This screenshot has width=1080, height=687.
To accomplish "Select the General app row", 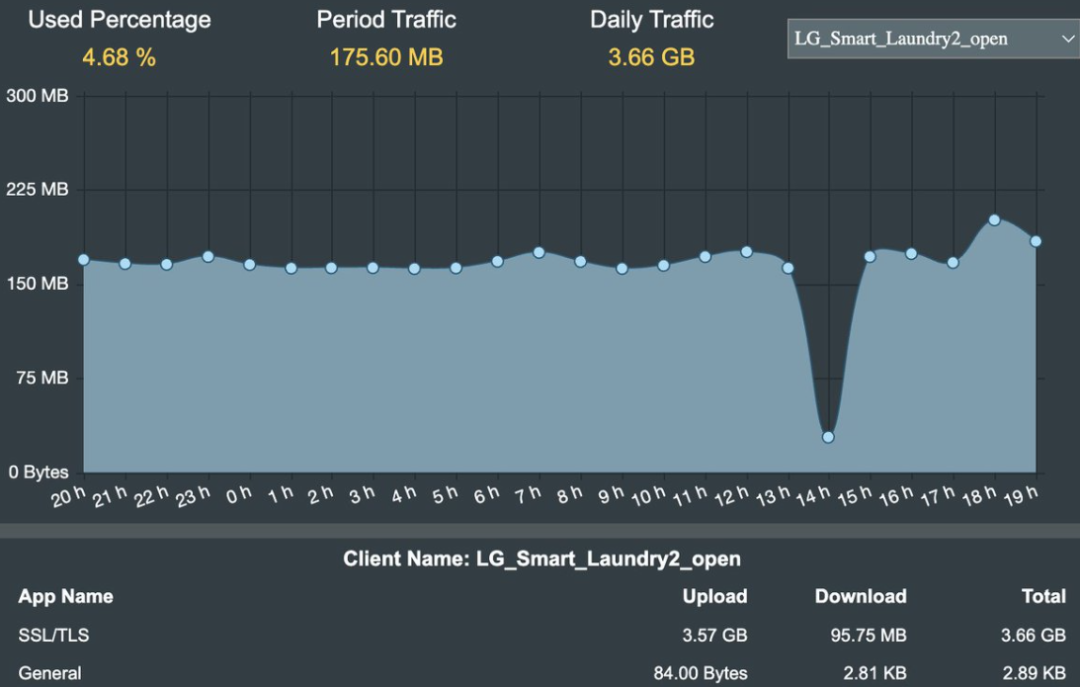I will (x=540, y=673).
